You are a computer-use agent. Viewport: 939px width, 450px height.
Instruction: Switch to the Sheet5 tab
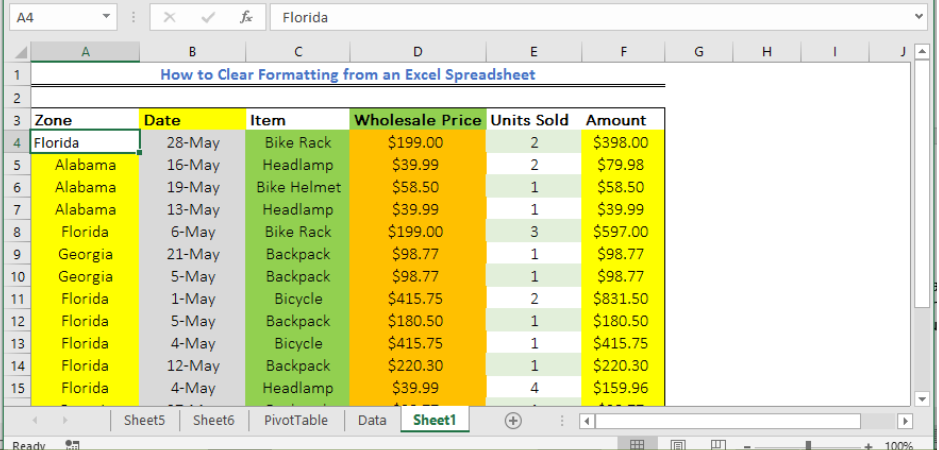[x=144, y=421]
